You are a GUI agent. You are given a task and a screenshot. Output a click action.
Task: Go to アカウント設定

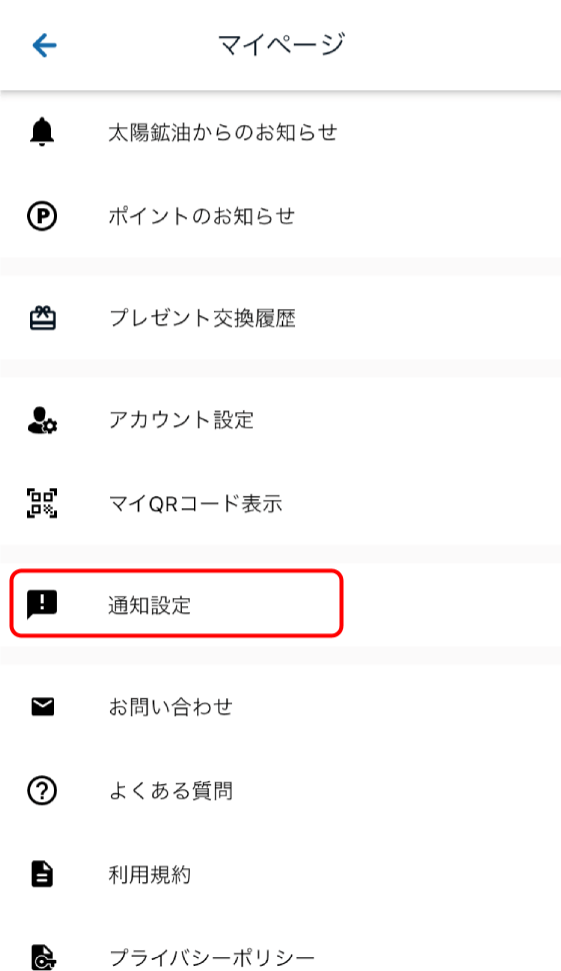pyautogui.click(x=280, y=419)
